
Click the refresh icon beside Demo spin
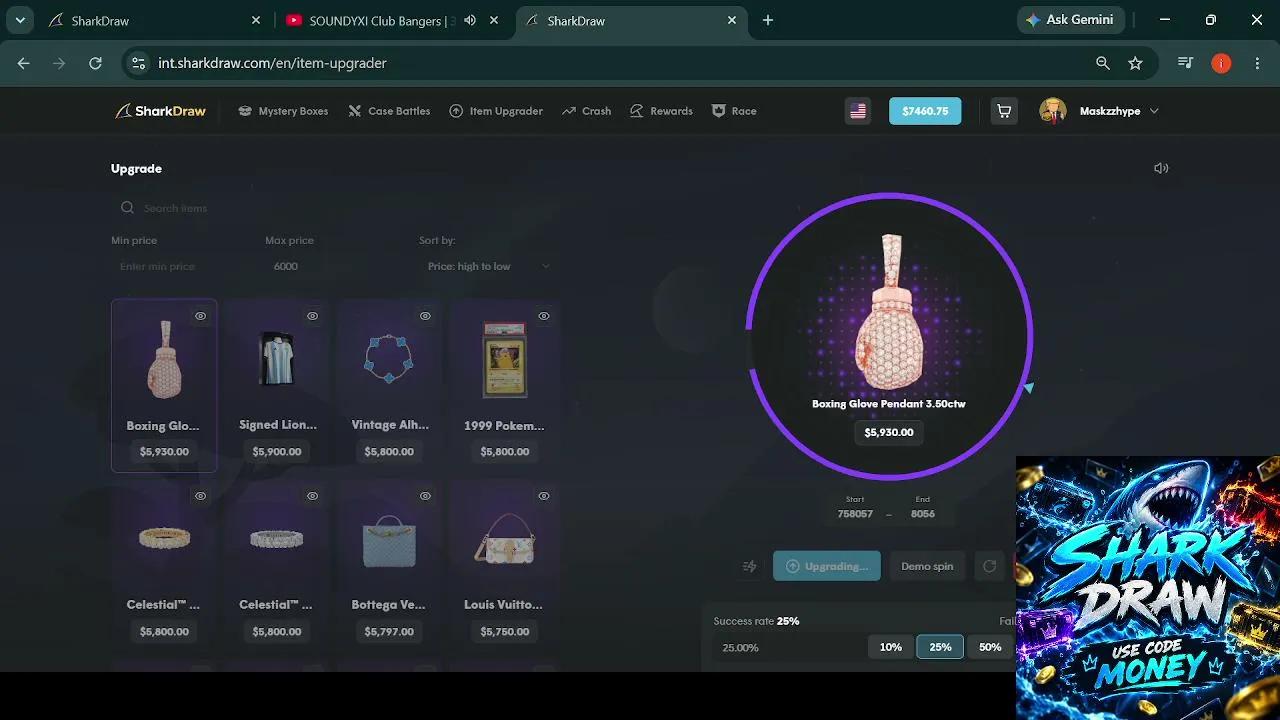pos(989,566)
